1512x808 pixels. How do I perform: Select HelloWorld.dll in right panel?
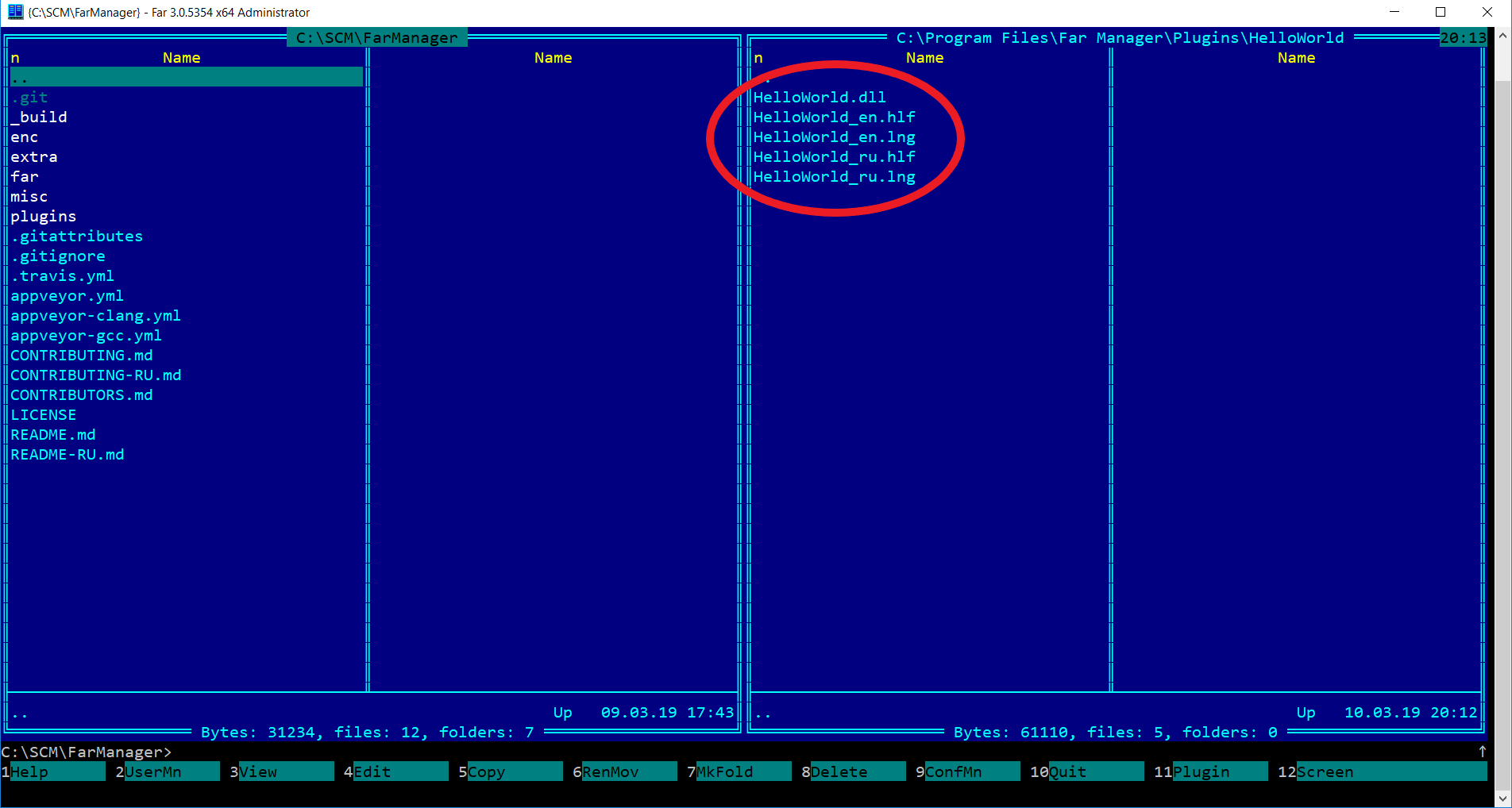pos(820,97)
